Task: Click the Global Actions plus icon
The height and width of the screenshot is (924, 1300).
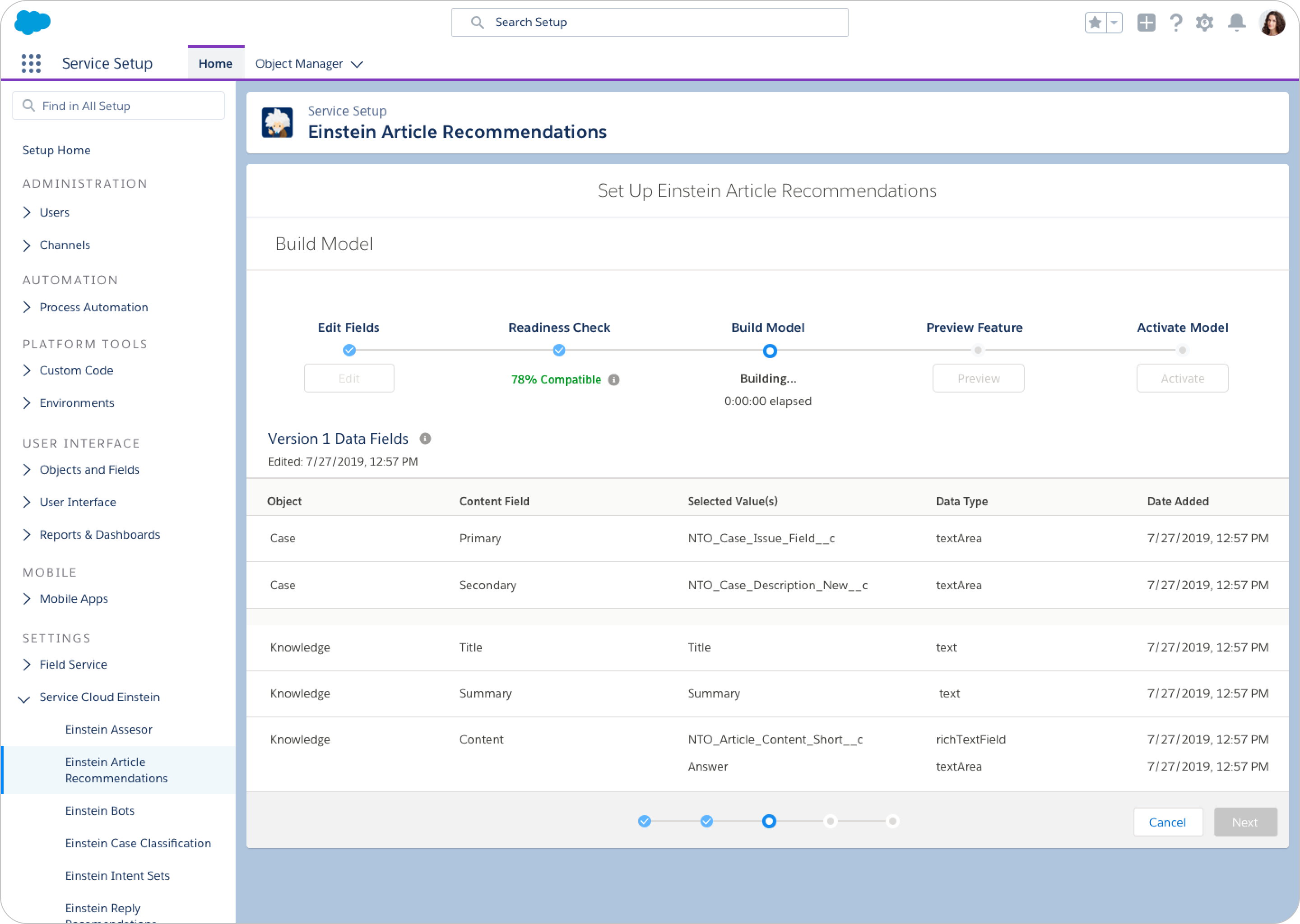Action: [x=1146, y=23]
